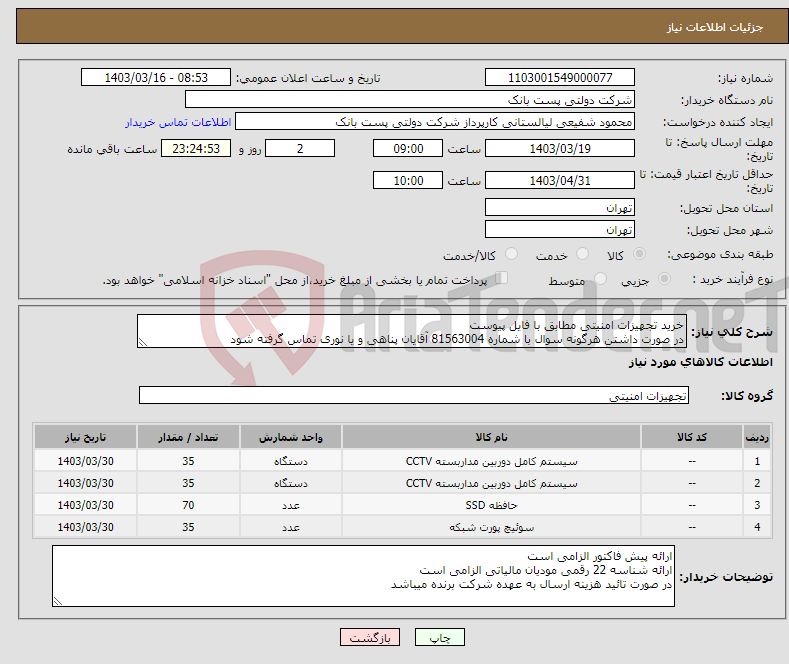This screenshot has width=789, height=664.
Task: Click the delivery city field تهران
Action: 560,229
